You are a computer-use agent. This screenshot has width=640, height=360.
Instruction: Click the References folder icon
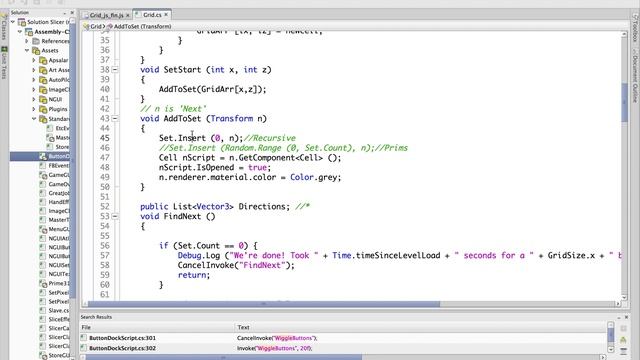[36, 41]
